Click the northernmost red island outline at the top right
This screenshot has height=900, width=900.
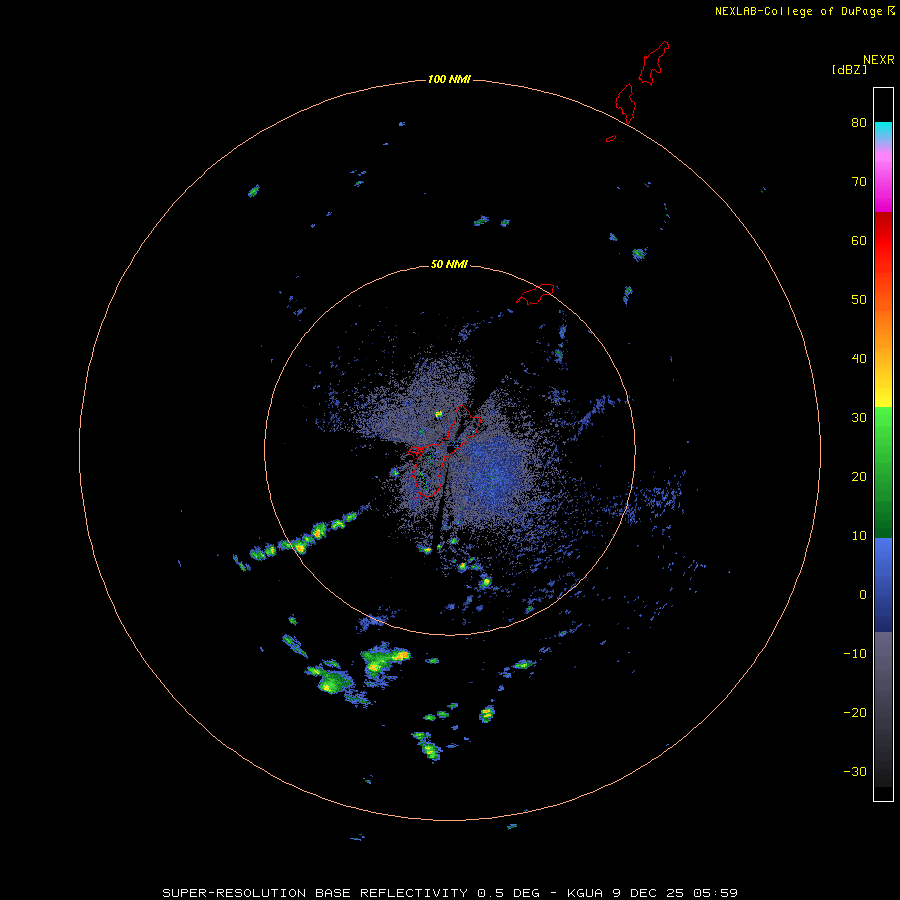pyautogui.click(x=654, y=63)
